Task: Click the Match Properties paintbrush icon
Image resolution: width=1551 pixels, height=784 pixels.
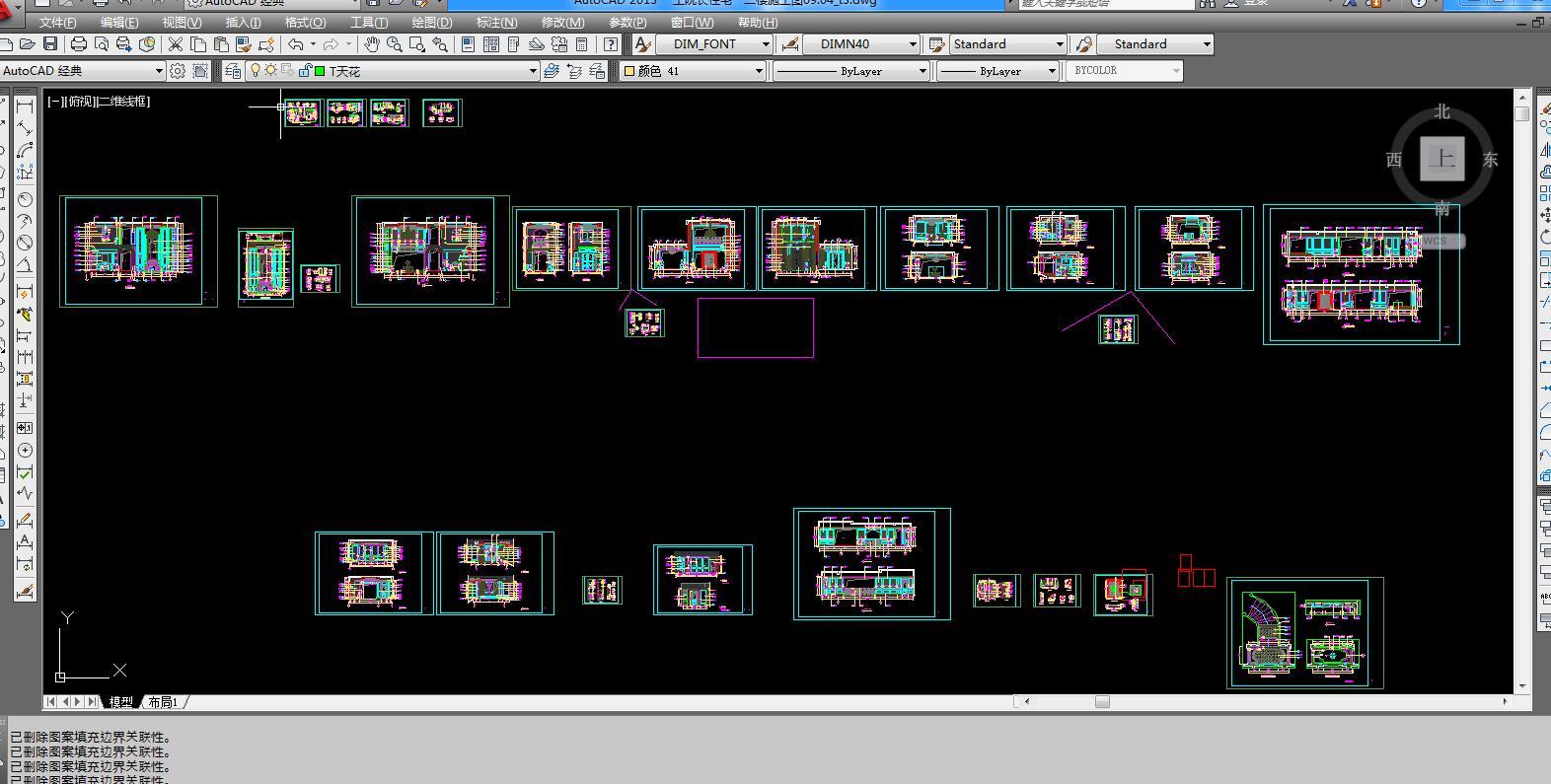Action: (x=244, y=44)
